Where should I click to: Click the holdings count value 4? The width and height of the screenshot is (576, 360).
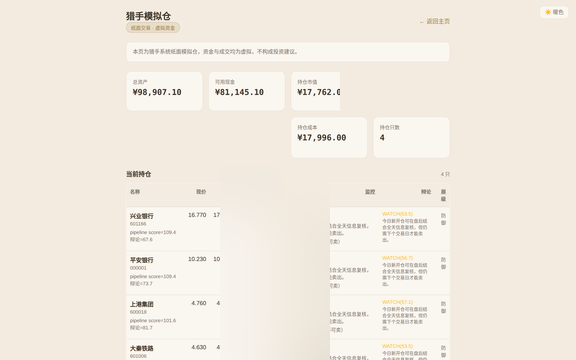[382, 138]
